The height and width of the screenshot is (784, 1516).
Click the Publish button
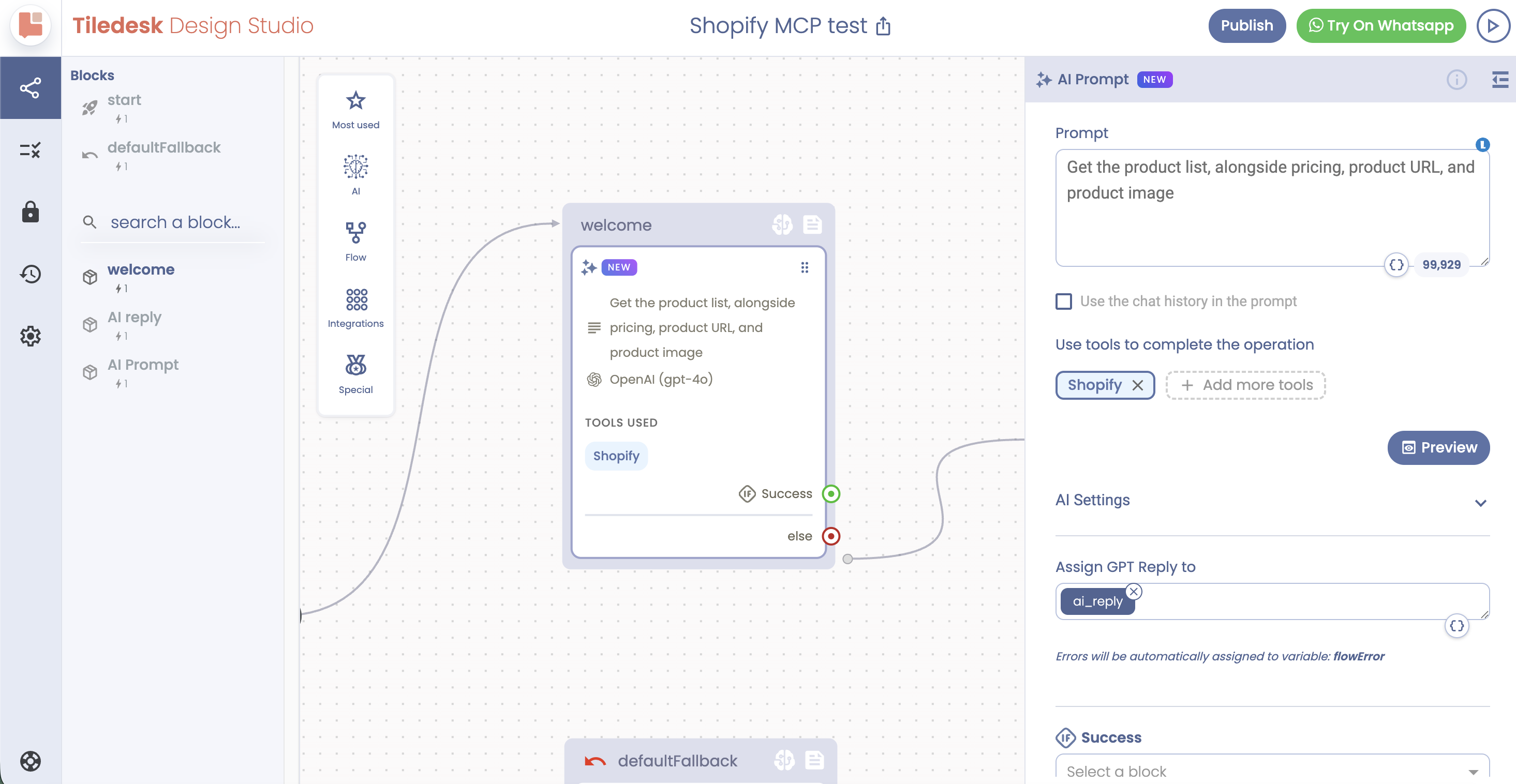[x=1246, y=26]
